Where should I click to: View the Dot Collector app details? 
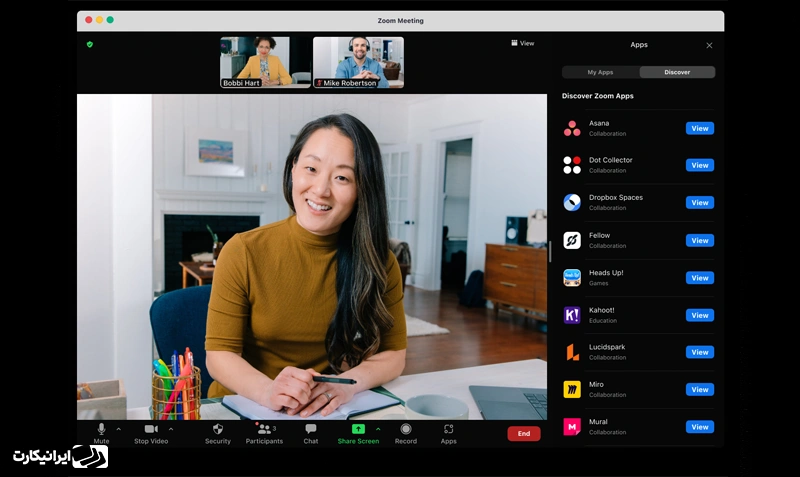[x=699, y=165]
